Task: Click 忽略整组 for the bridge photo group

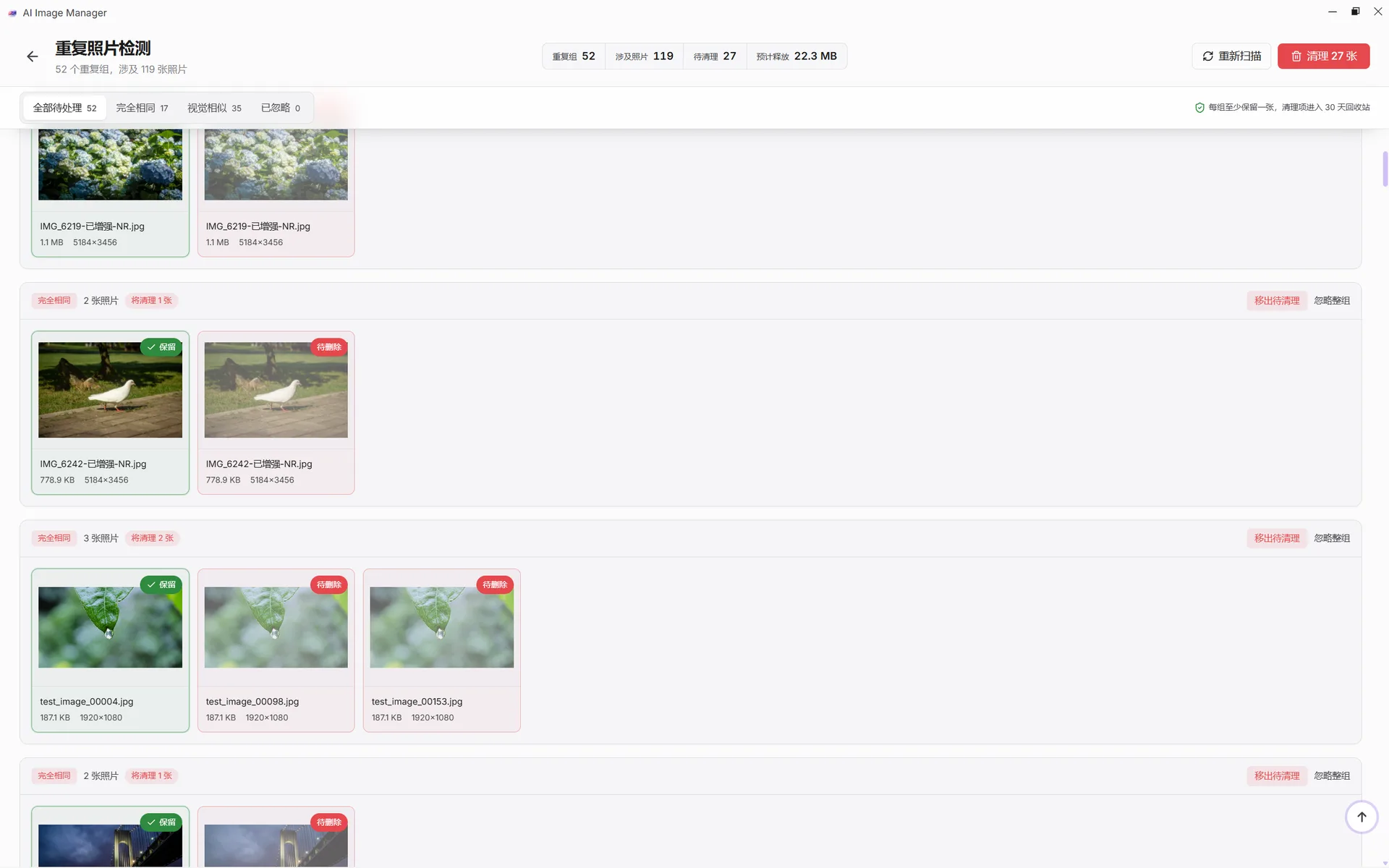Action: [1332, 776]
